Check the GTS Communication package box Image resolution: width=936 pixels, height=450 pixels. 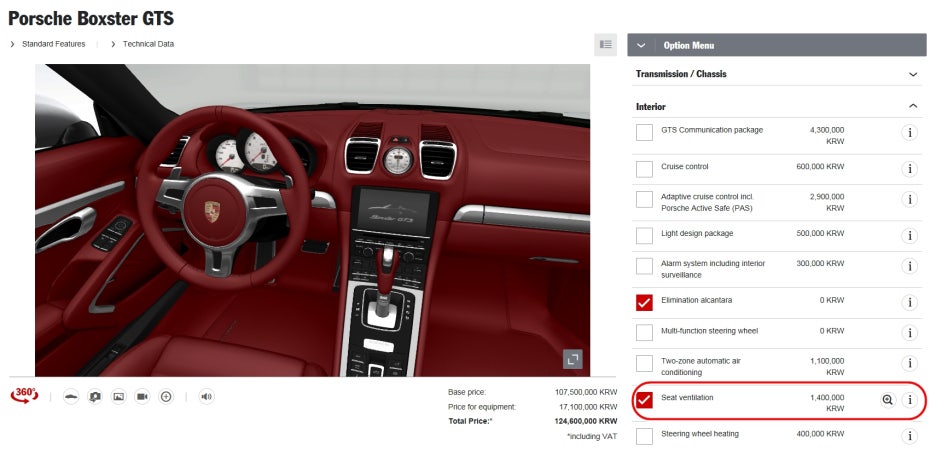(x=644, y=132)
